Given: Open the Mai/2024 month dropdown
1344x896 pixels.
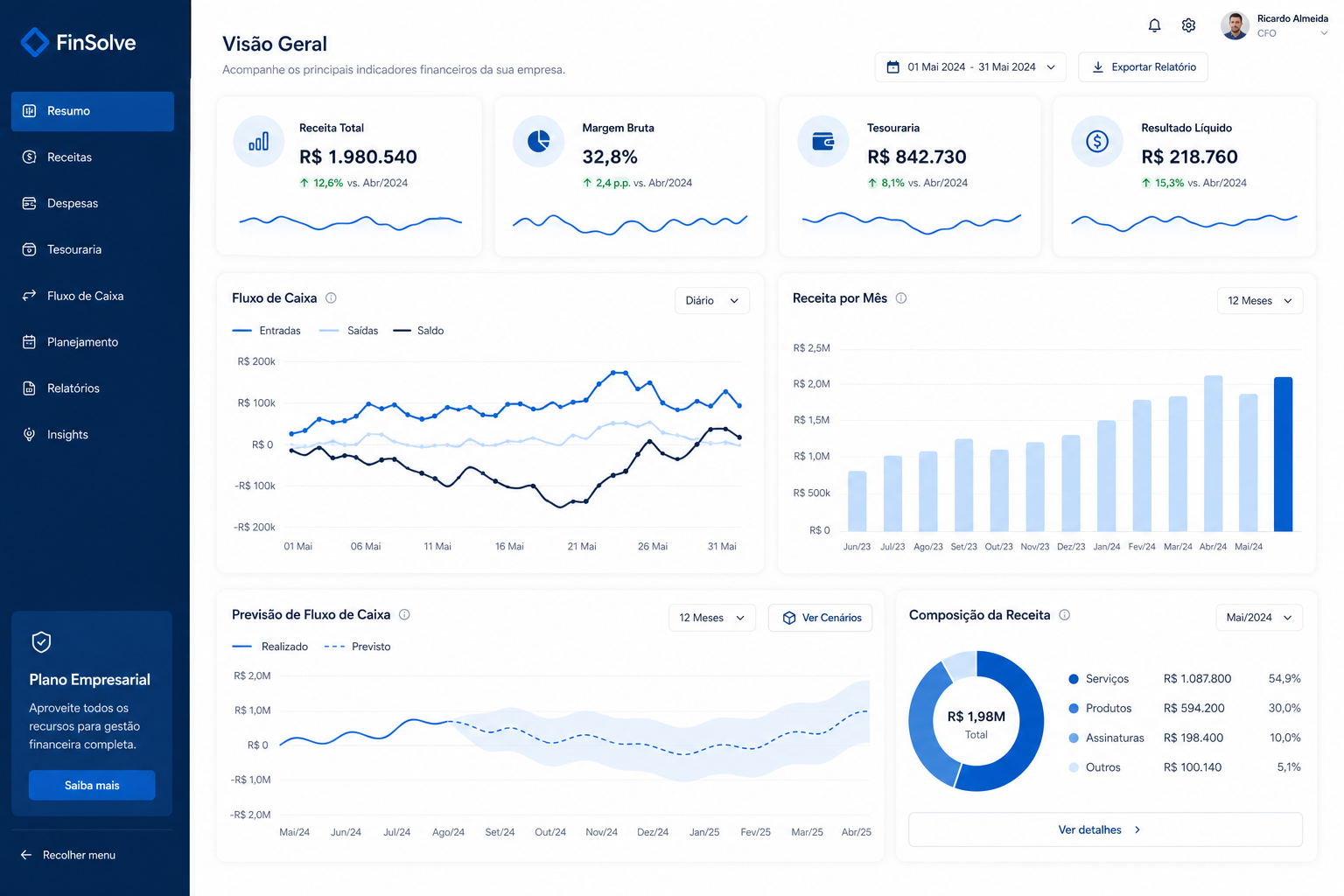Looking at the screenshot, I should click(x=1259, y=618).
